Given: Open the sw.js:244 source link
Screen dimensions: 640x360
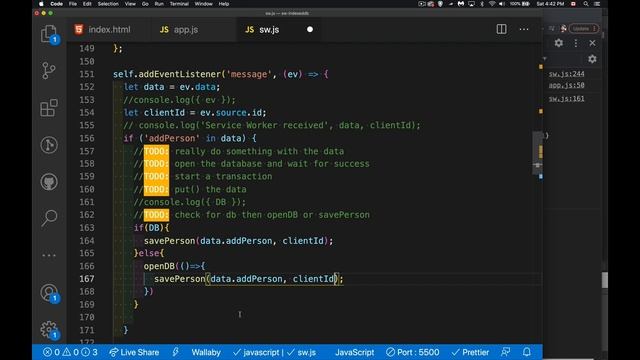Looking at the screenshot, I should (566, 73).
